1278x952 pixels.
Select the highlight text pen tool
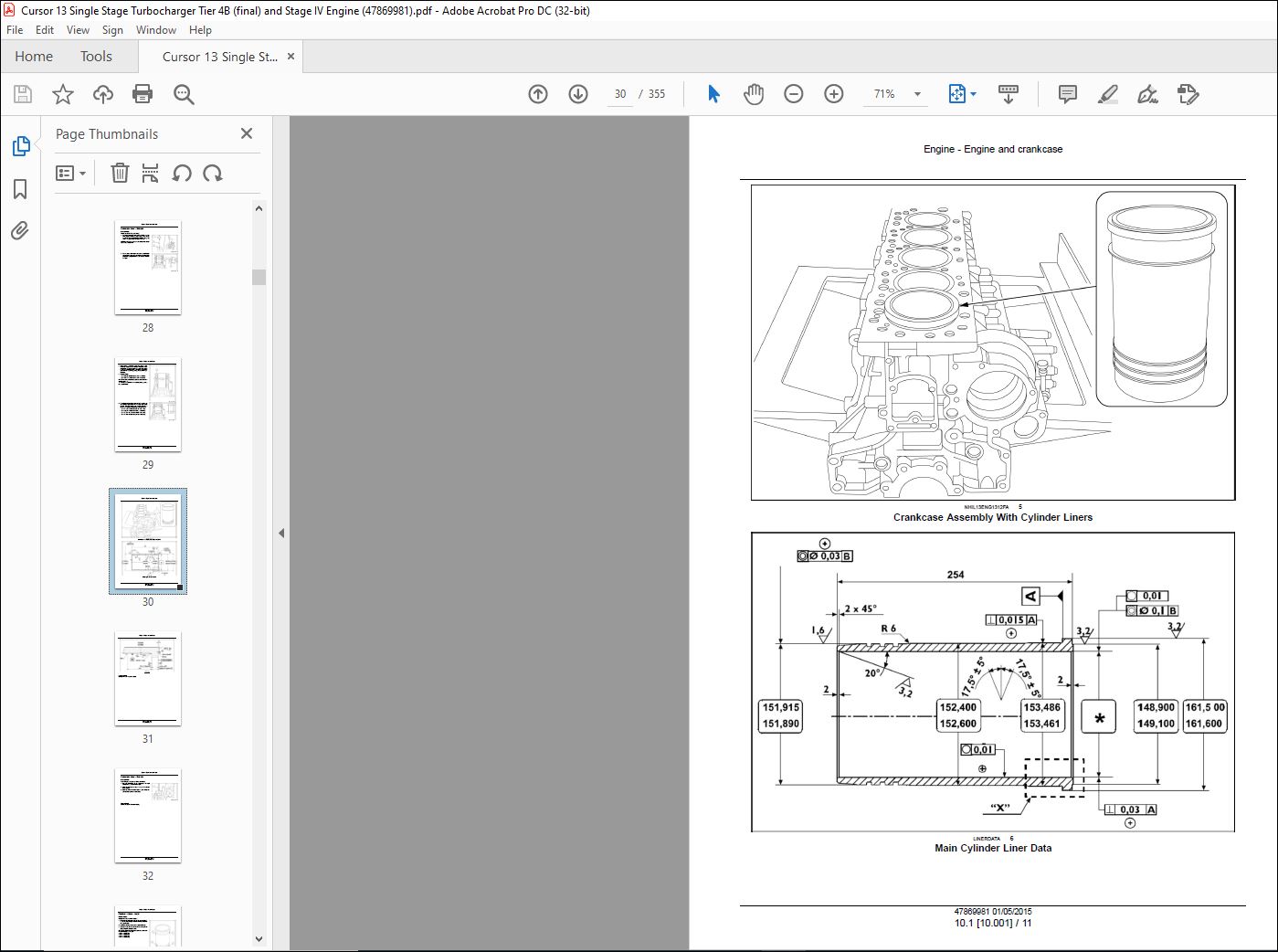tap(1107, 94)
